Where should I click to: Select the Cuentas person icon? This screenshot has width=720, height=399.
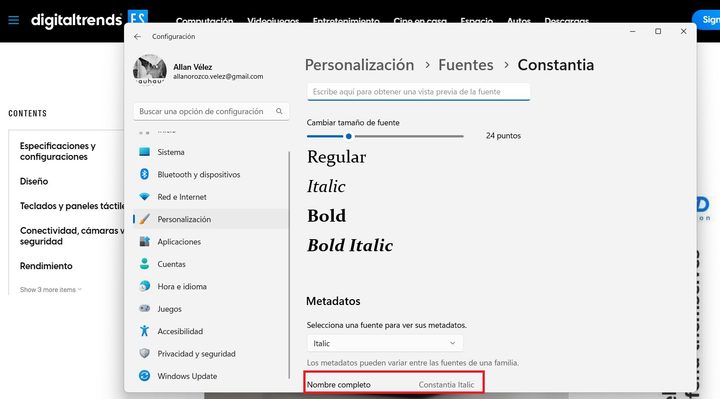pos(145,264)
